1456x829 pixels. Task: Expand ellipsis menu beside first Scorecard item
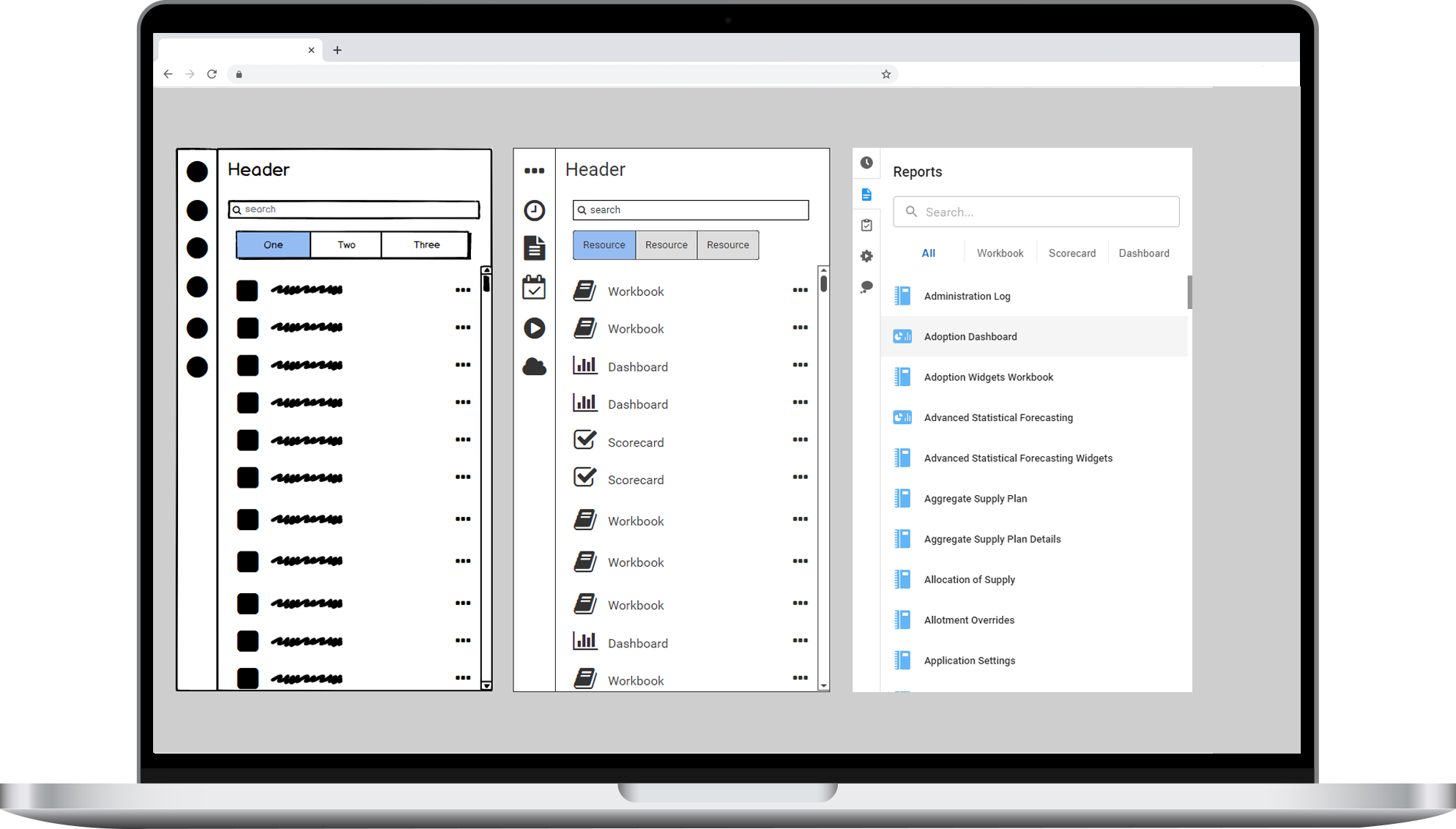point(800,439)
